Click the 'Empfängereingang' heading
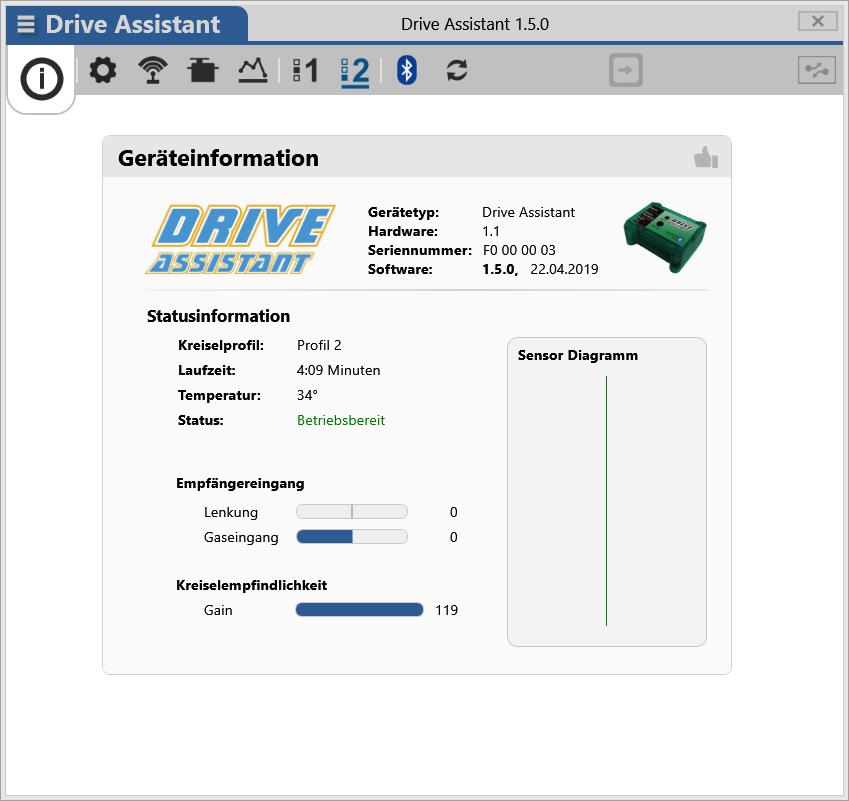 pos(240,483)
